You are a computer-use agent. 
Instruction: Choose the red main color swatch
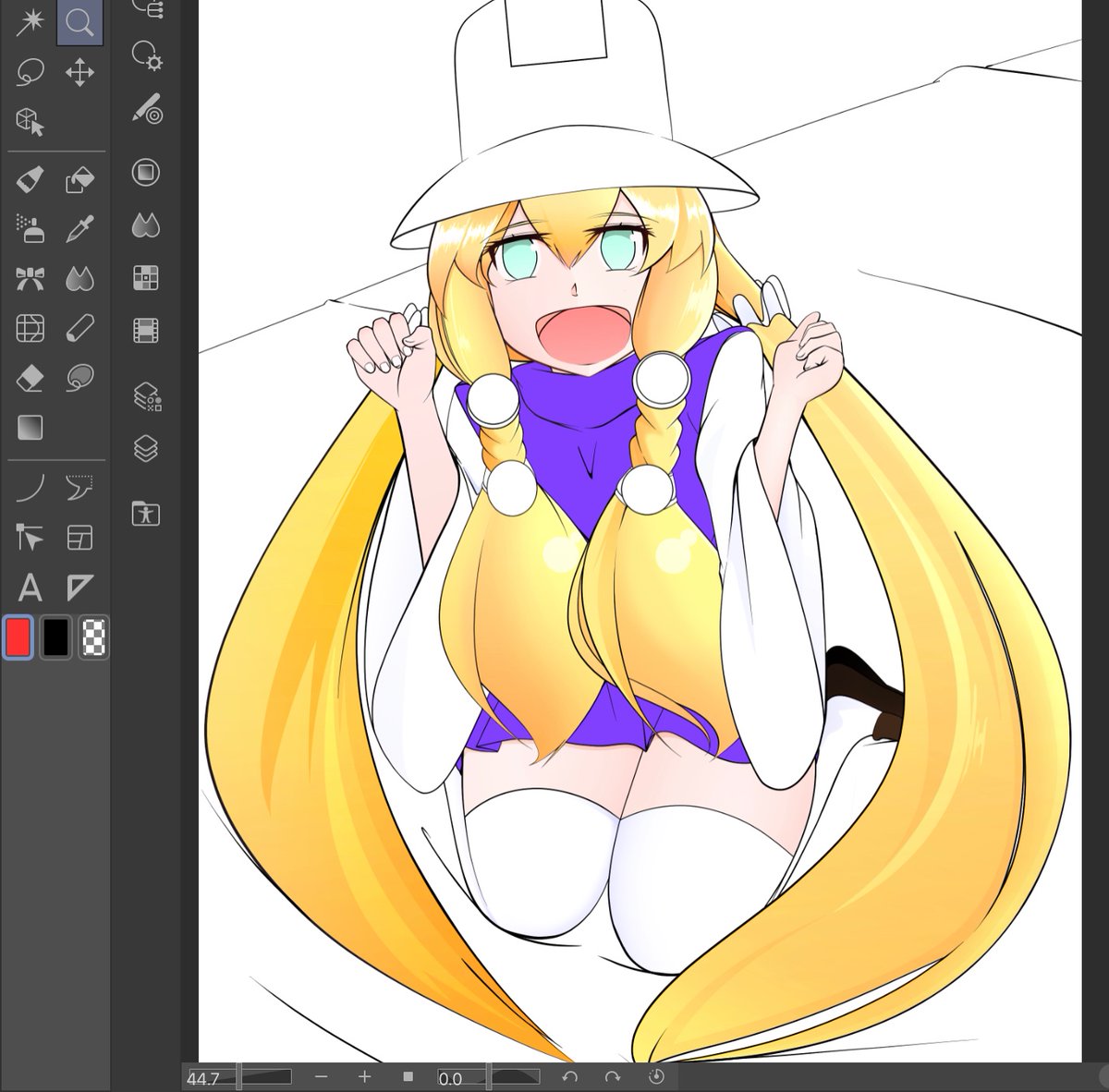(18, 637)
